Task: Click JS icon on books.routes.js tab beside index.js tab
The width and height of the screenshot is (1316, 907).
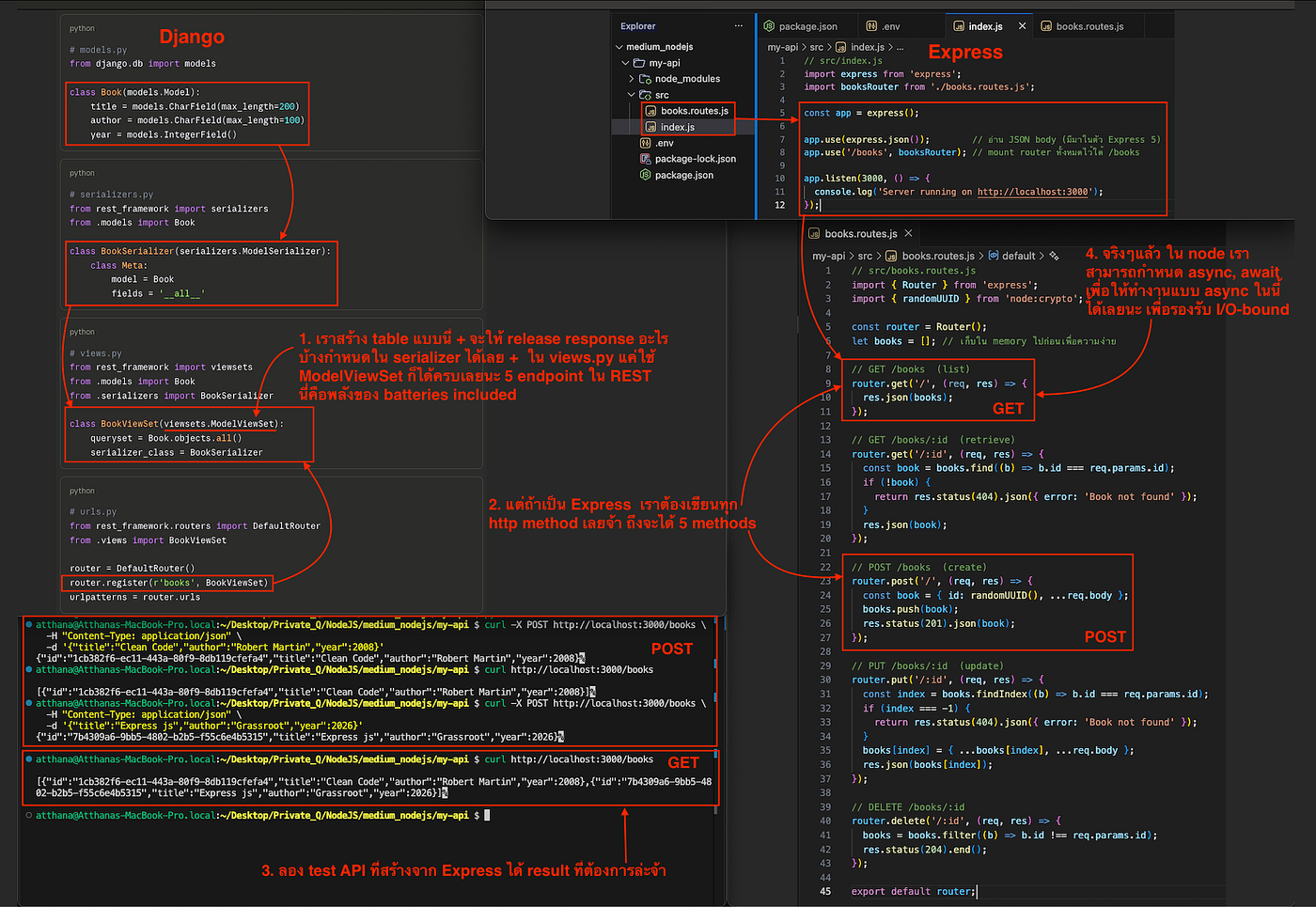Action: coord(1046,26)
